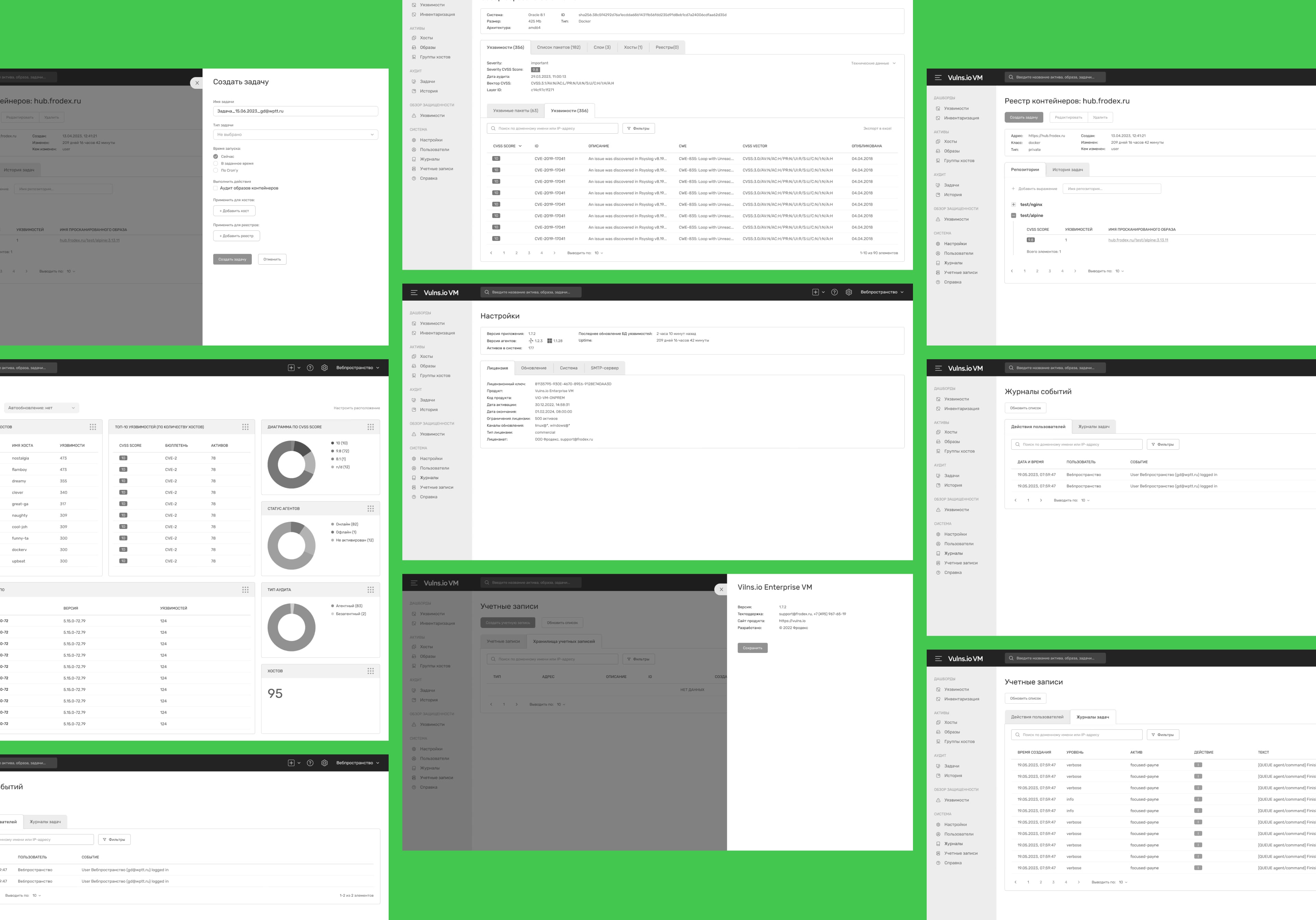The width and height of the screenshot is (1316, 920).
Task: Check Аудит образов контейнеров checkbox
Action: [x=216, y=188]
